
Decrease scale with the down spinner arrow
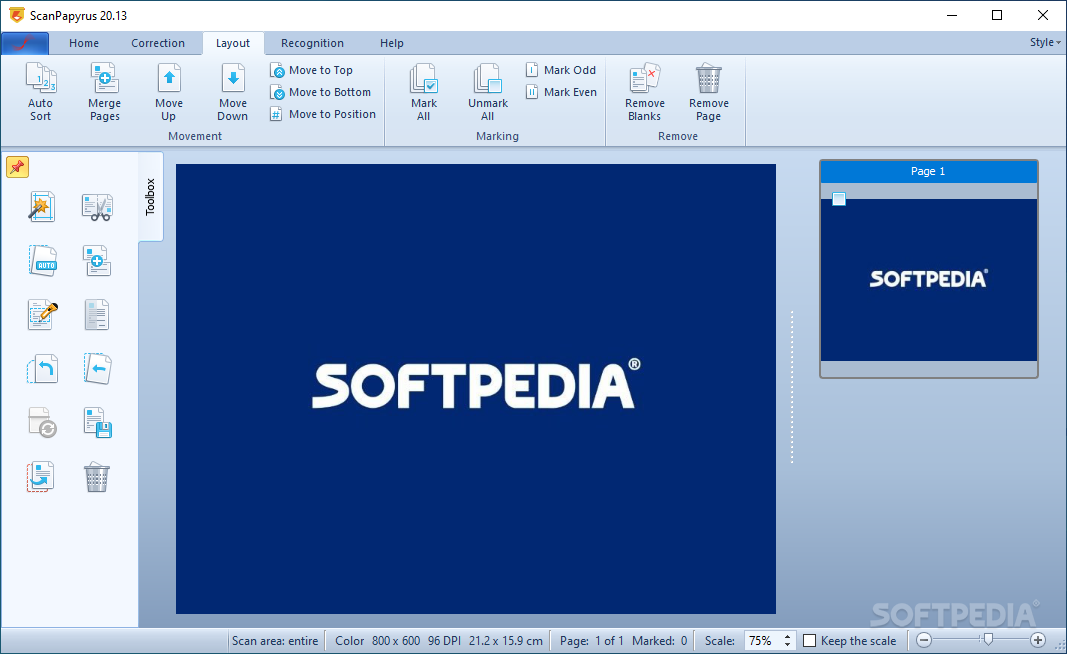(x=787, y=644)
